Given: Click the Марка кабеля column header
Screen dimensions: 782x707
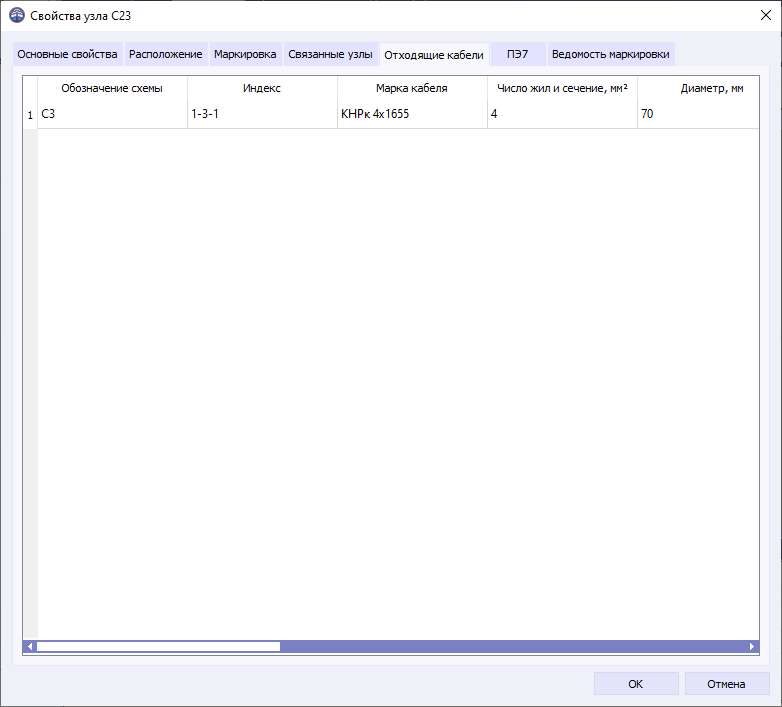Looking at the screenshot, I should click(x=412, y=88).
